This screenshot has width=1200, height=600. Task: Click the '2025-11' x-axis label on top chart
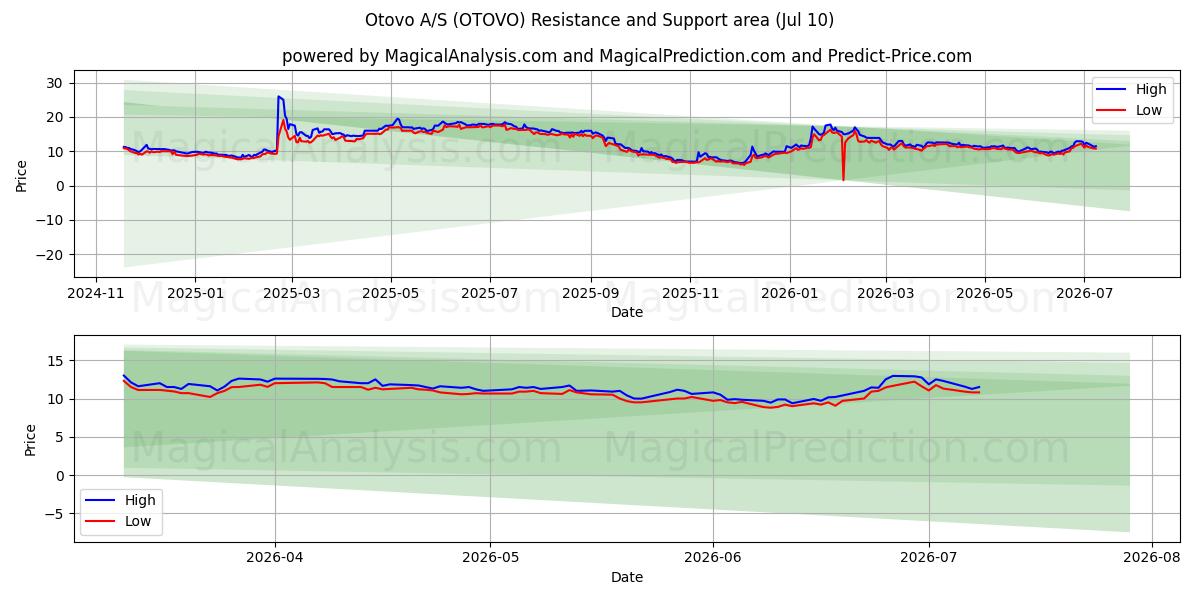[x=689, y=294]
